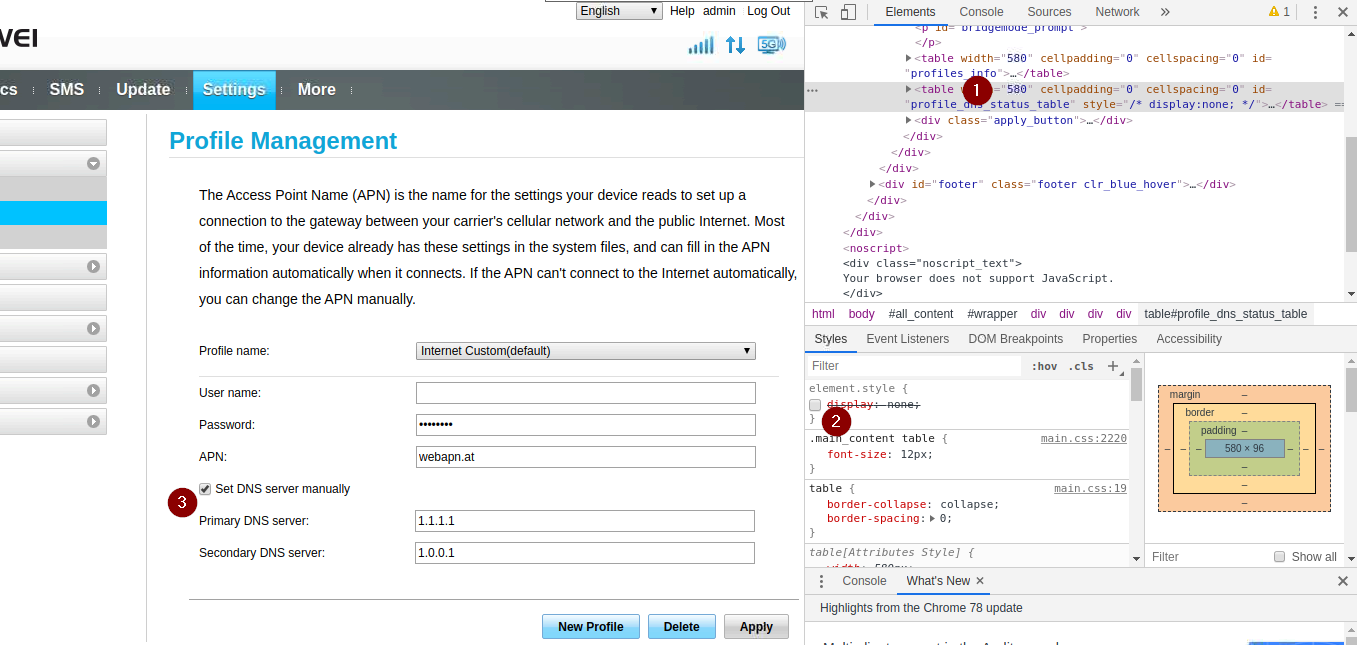
Task: Open the Settings navigation menu
Action: tap(234, 90)
